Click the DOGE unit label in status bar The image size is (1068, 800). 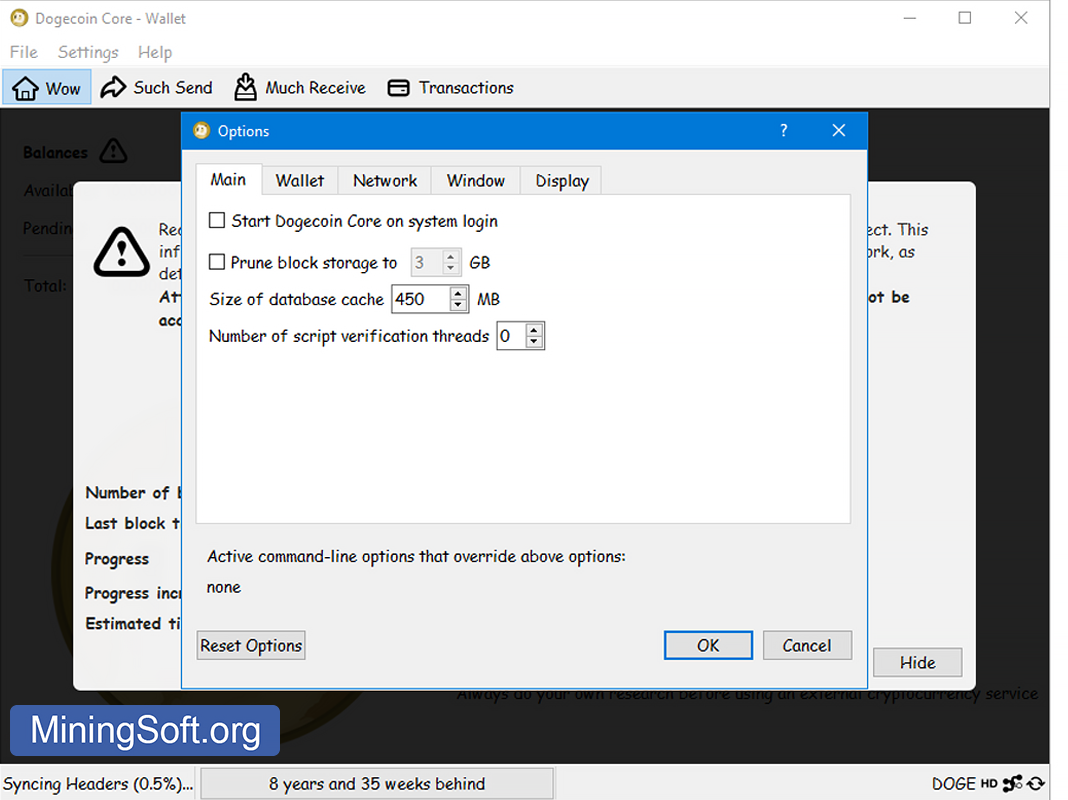954,784
